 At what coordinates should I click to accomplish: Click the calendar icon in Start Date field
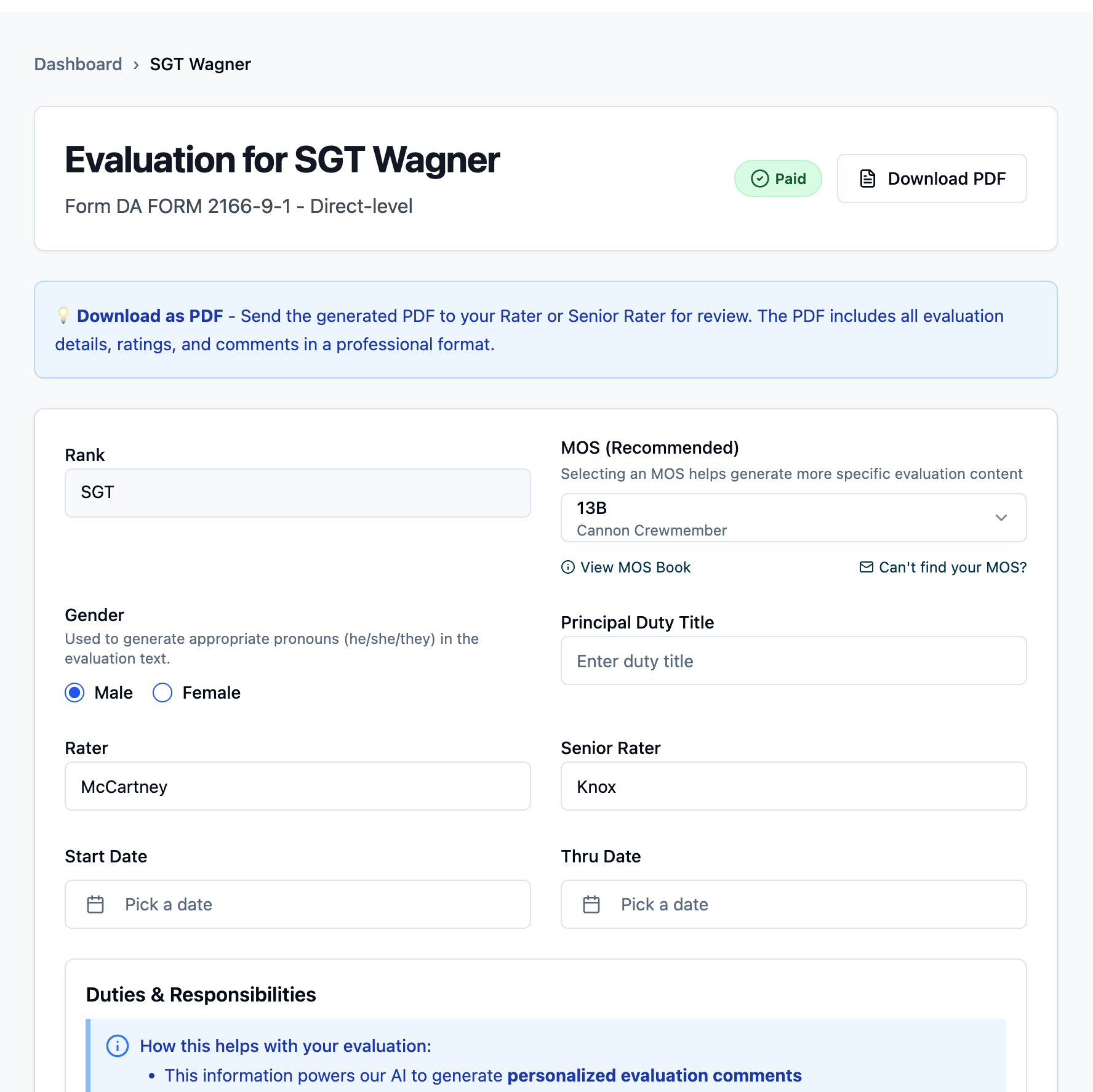click(95, 904)
